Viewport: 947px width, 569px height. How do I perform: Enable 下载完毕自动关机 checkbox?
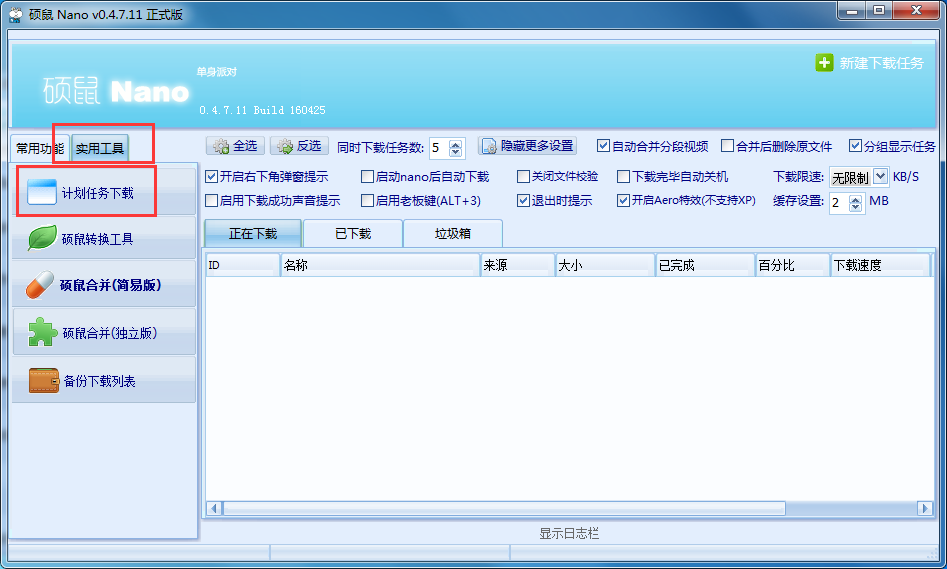pyautogui.click(x=623, y=176)
